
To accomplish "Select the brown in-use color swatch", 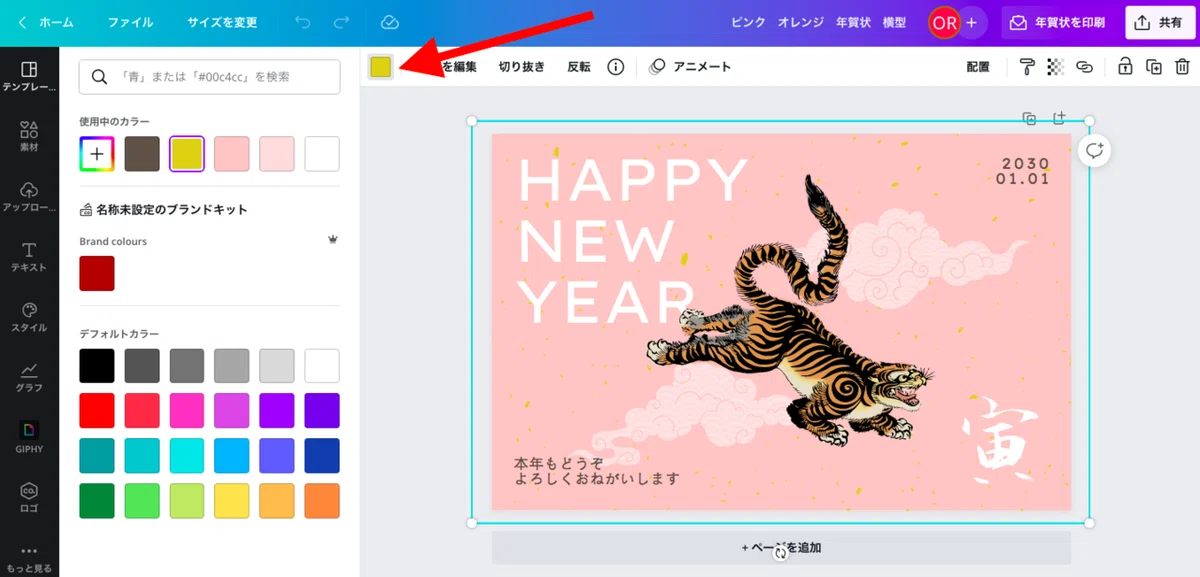I will click(142, 154).
